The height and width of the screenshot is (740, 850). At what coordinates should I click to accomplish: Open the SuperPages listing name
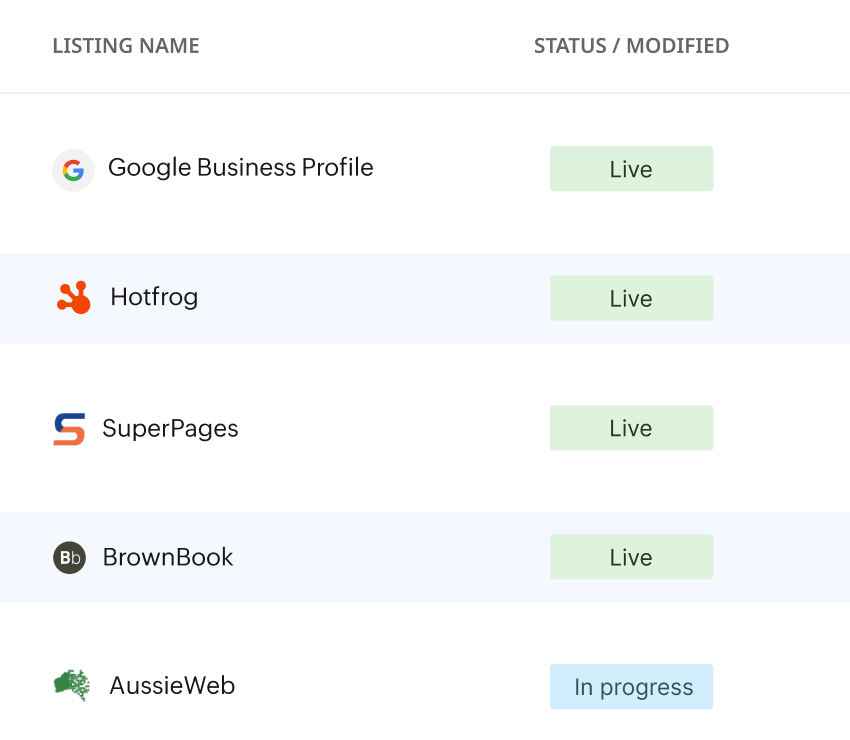[170, 429]
